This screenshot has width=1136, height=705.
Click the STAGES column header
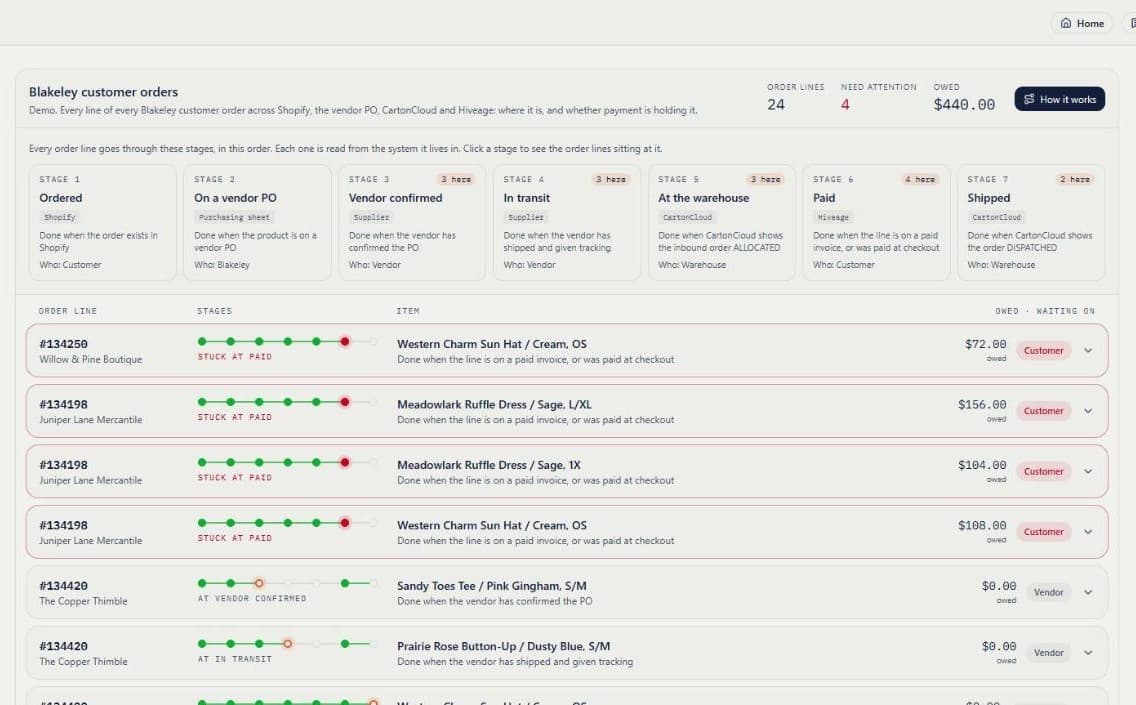[x=214, y=311]
